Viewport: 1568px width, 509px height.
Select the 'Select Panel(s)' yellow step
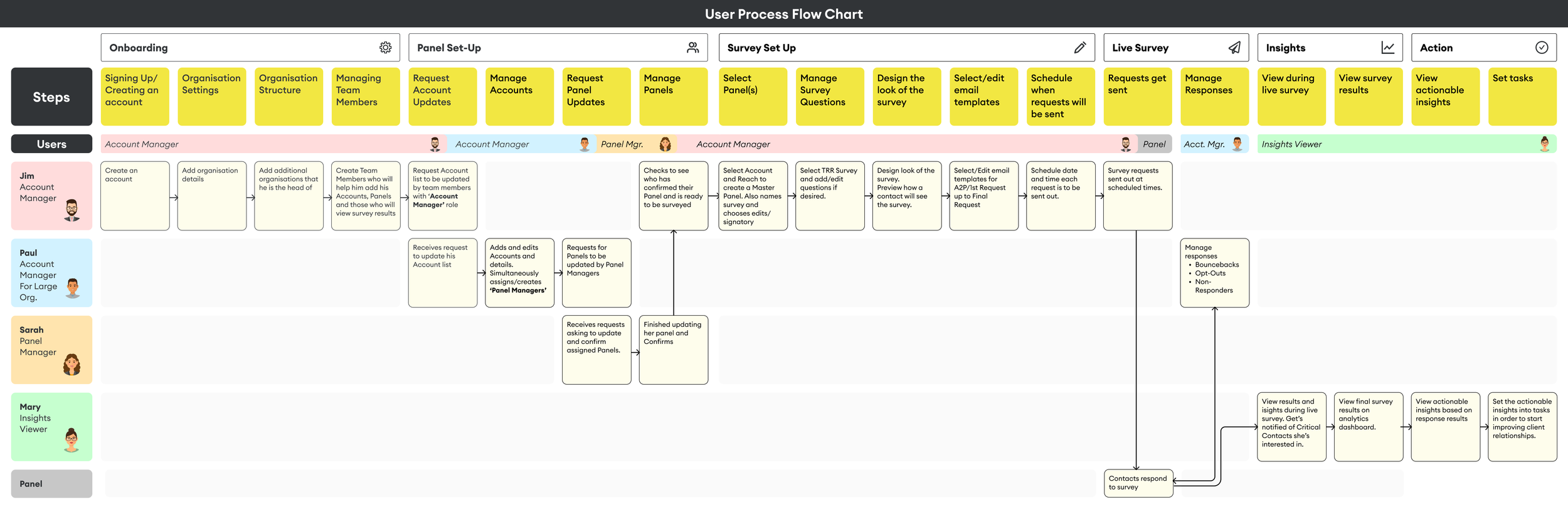pyautogui.click(x=753, y=97)
